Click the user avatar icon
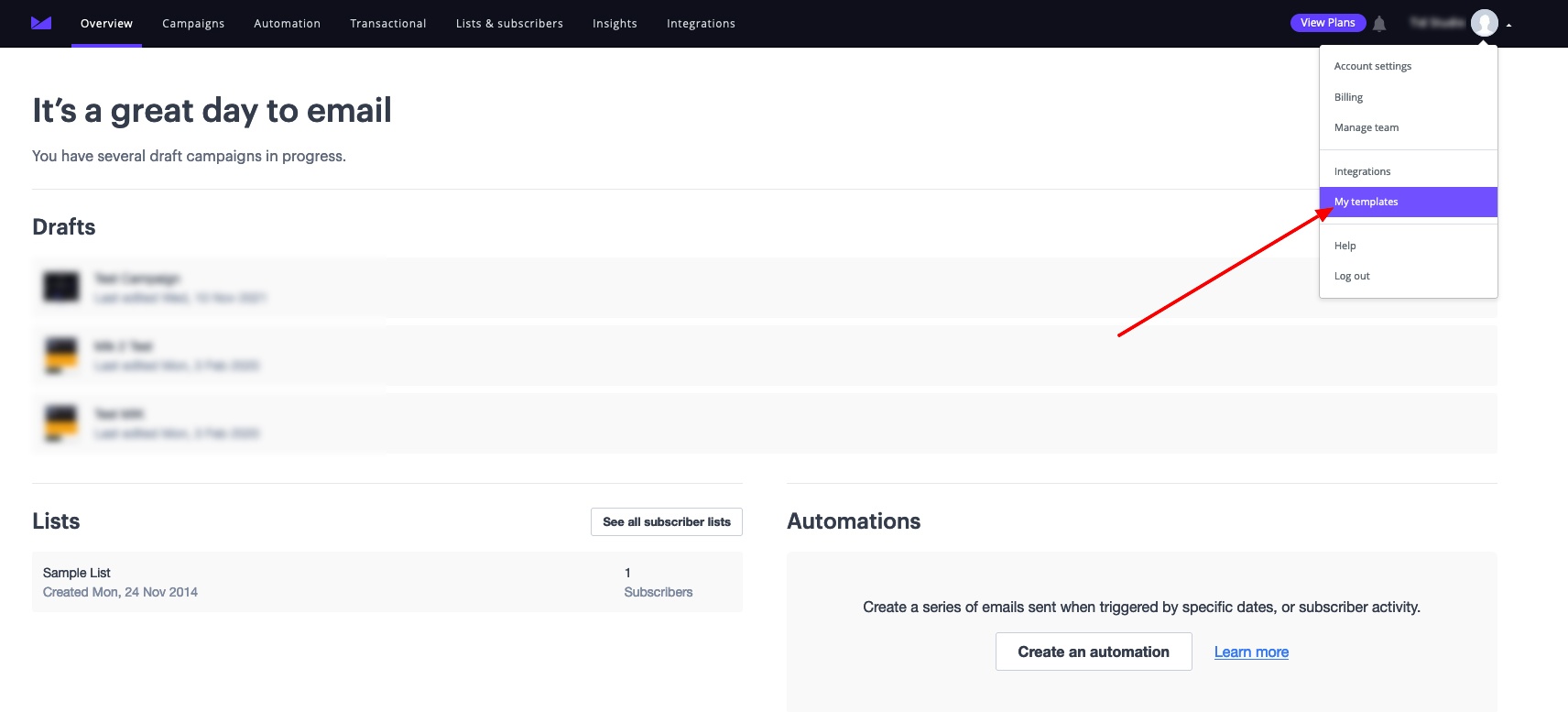Screen dimensions: 1568x712 point(1485,23)
